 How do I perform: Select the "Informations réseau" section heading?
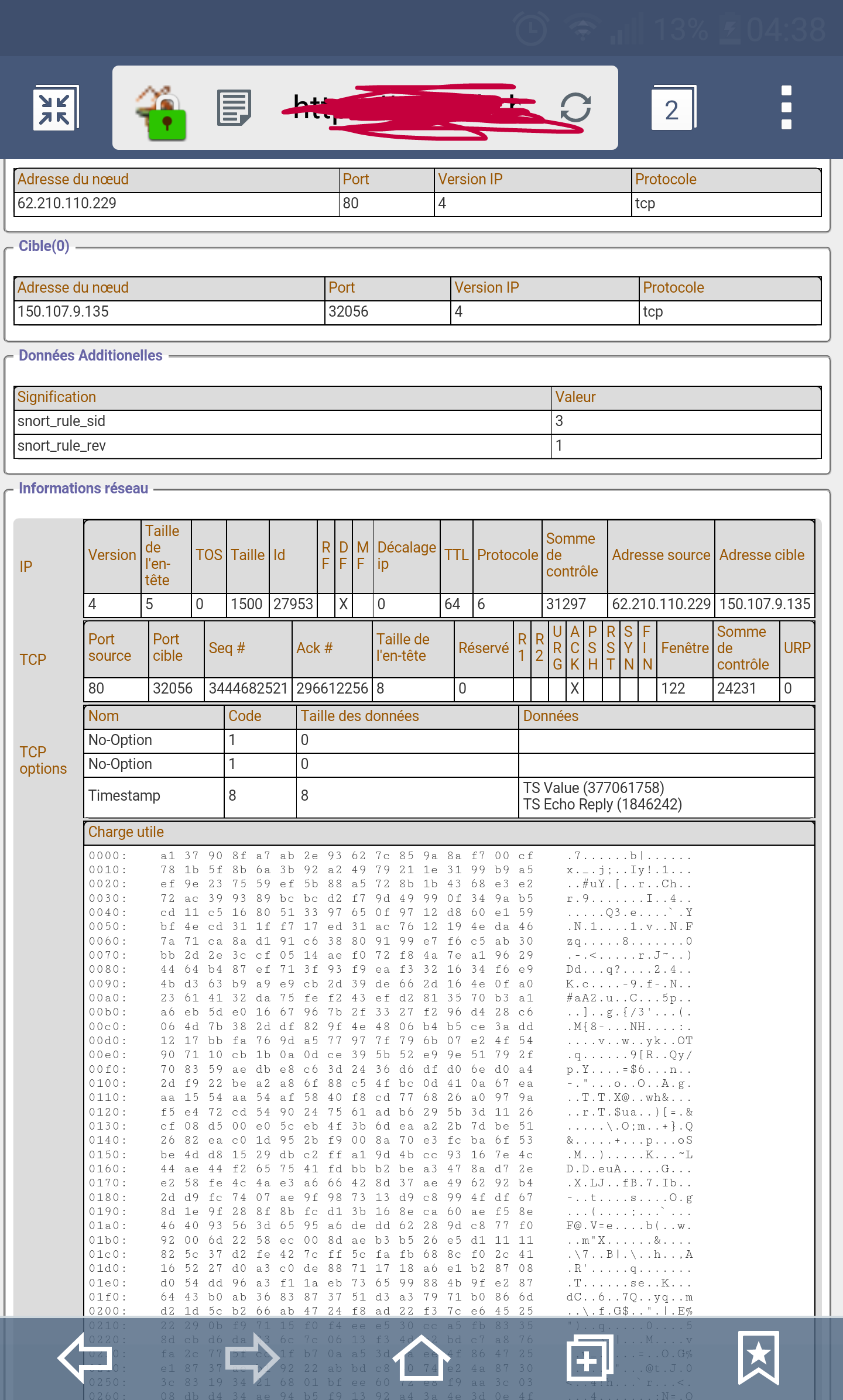(83, 488)
